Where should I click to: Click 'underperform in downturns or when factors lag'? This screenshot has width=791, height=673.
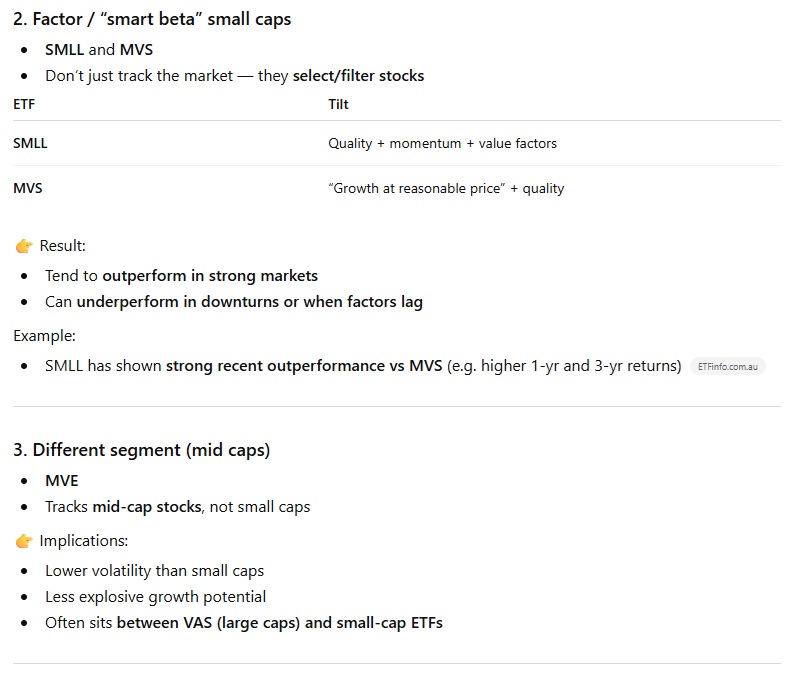pyautogui.click(x=249, y=302)
